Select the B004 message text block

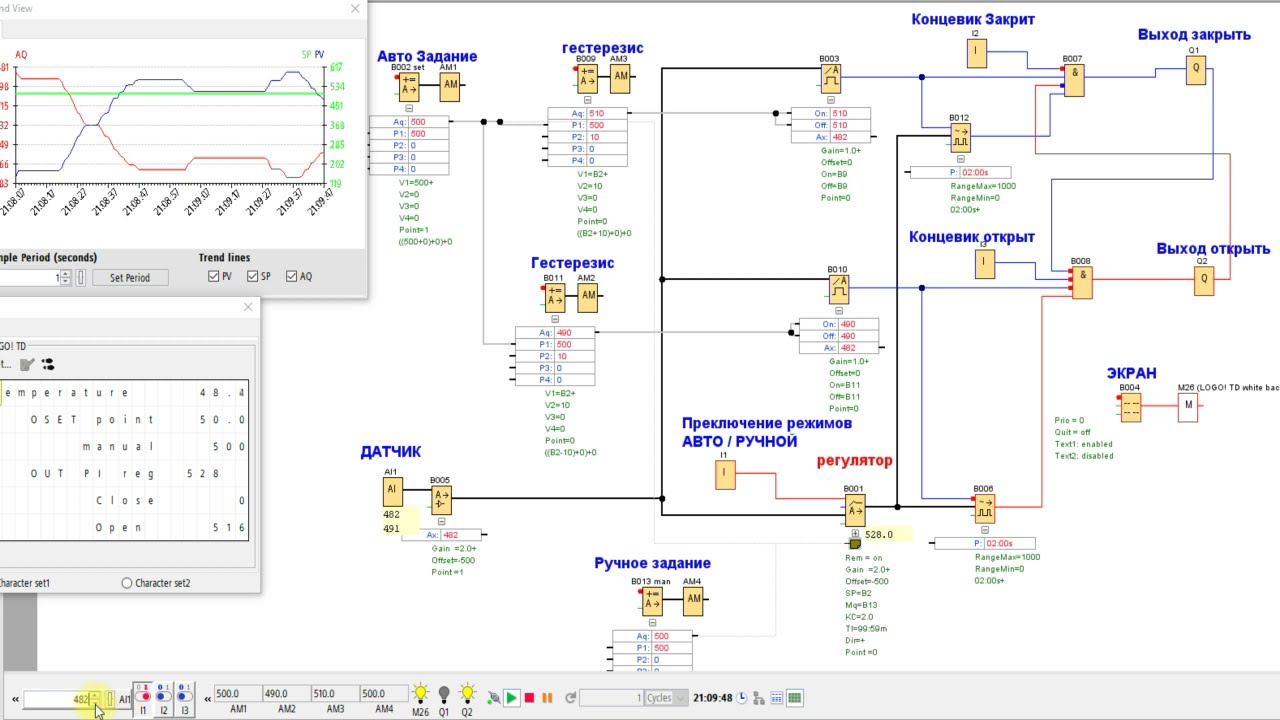[1130, 406]
